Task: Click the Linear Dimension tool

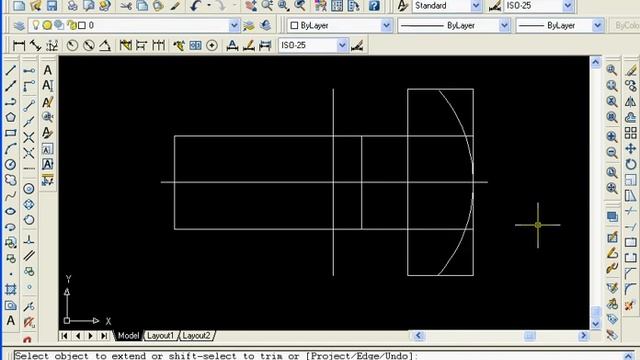Action: [19, 45]
